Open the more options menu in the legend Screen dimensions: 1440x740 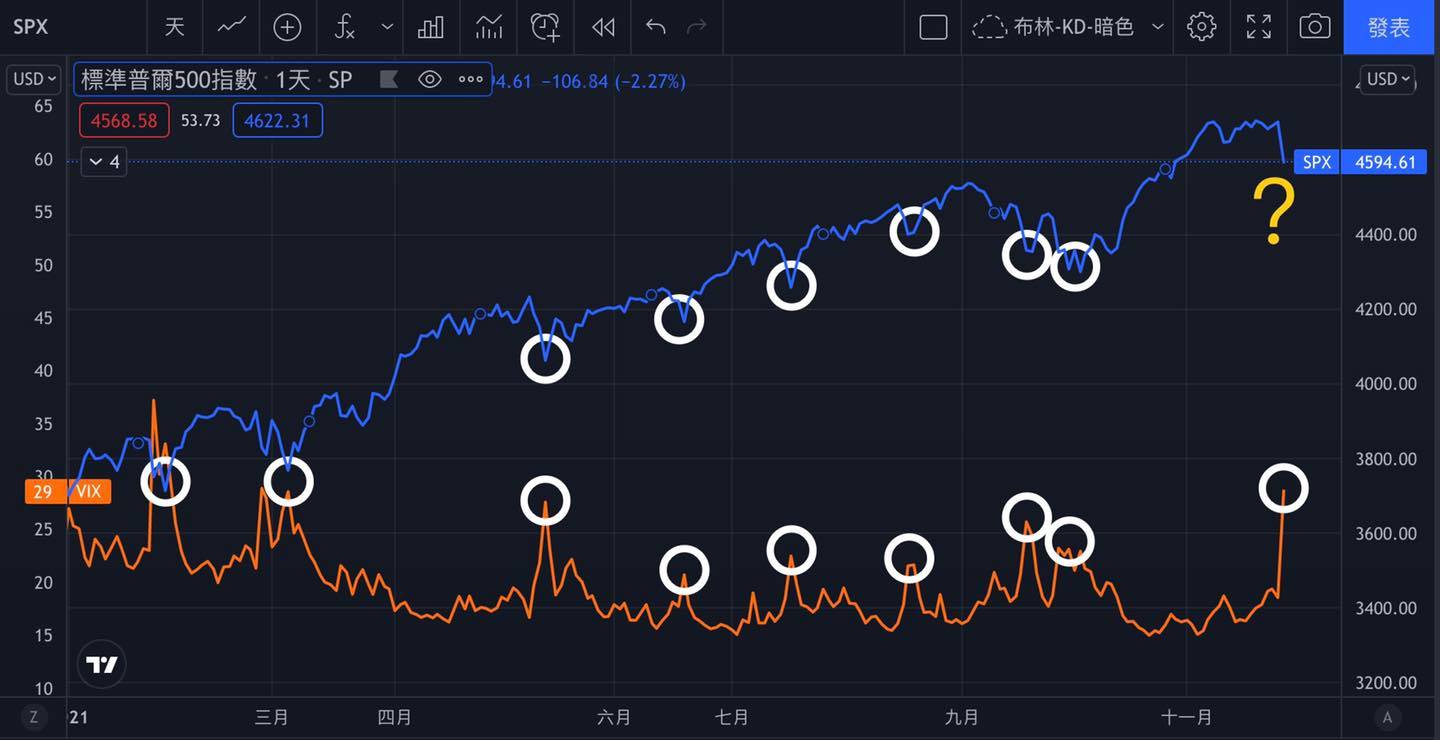(x=470, y=80)
